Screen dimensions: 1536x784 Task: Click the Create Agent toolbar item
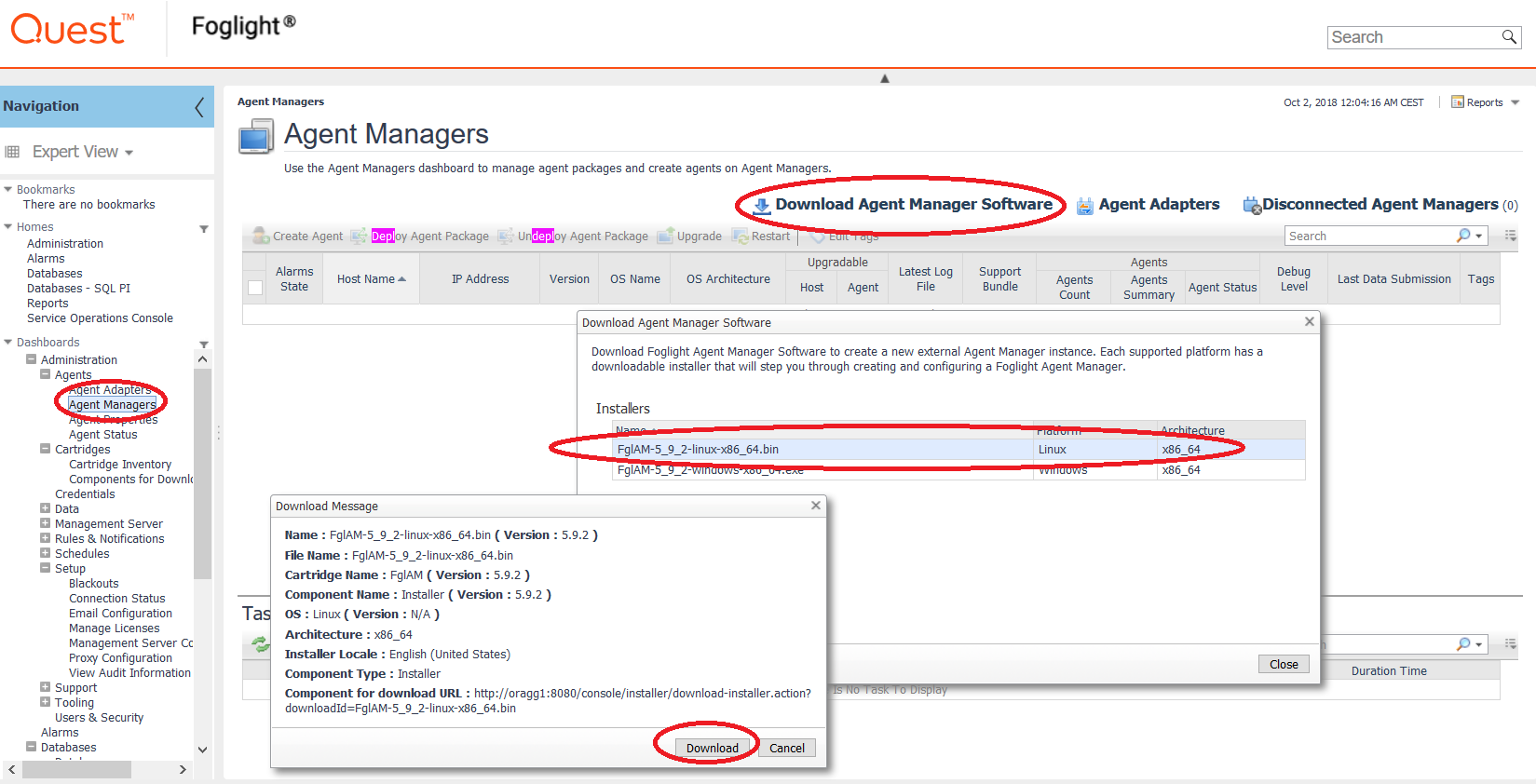pyautogui.click(x=297, y=237)
